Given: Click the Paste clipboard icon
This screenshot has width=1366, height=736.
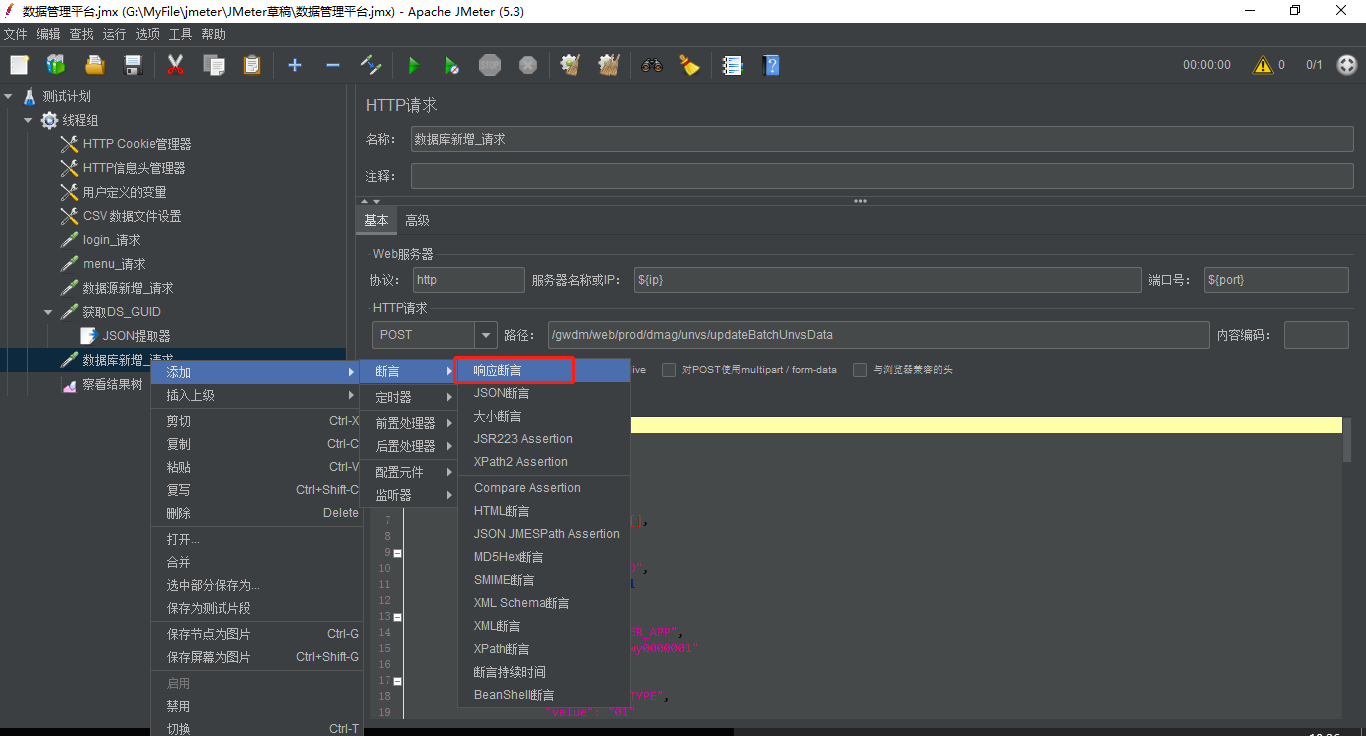Looking at the screenshot, I should pos(251,65).
